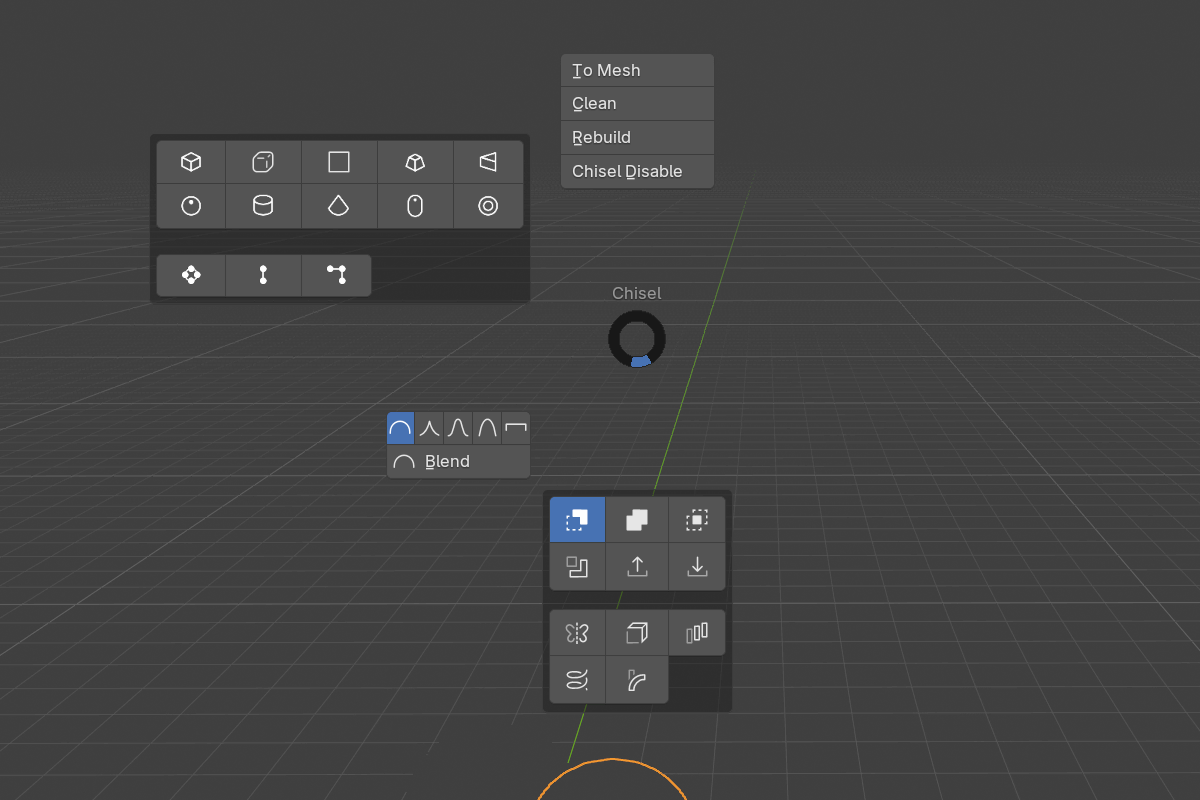The width and height of the screenshot is (1200, 800).
Task: Select the outlined stepped squares boolean mode
Action: [577, 567]
